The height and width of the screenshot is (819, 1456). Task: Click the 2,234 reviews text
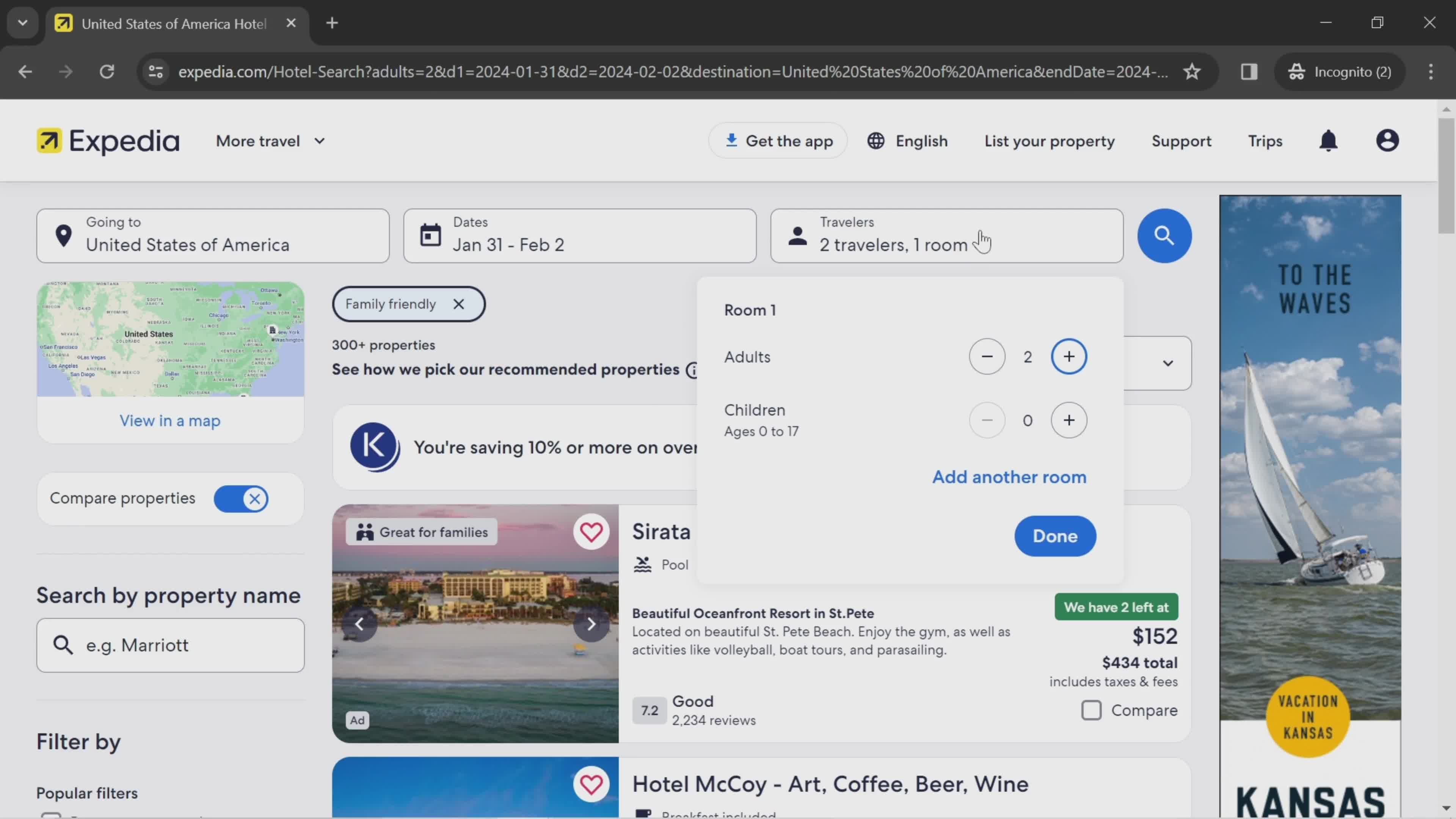tap(713, 721)
